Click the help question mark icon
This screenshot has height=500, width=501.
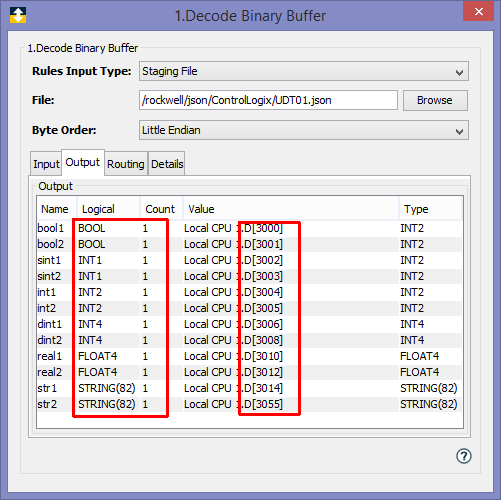coord(463,456)
